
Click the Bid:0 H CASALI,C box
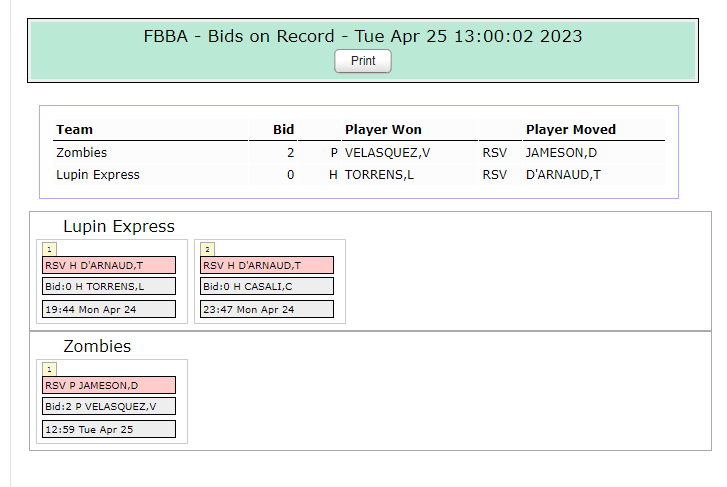(x=267, y=286)
